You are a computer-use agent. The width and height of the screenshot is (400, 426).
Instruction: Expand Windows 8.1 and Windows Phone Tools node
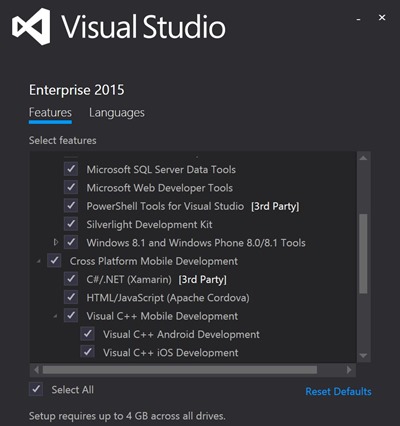coord(56,242)
